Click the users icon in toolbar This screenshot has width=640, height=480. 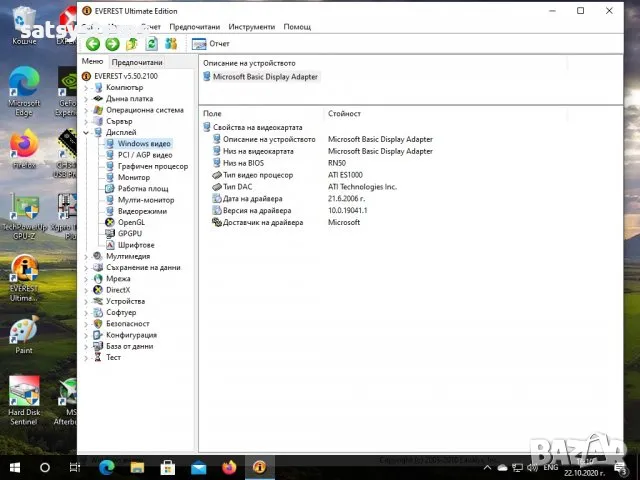pos(171,44)
